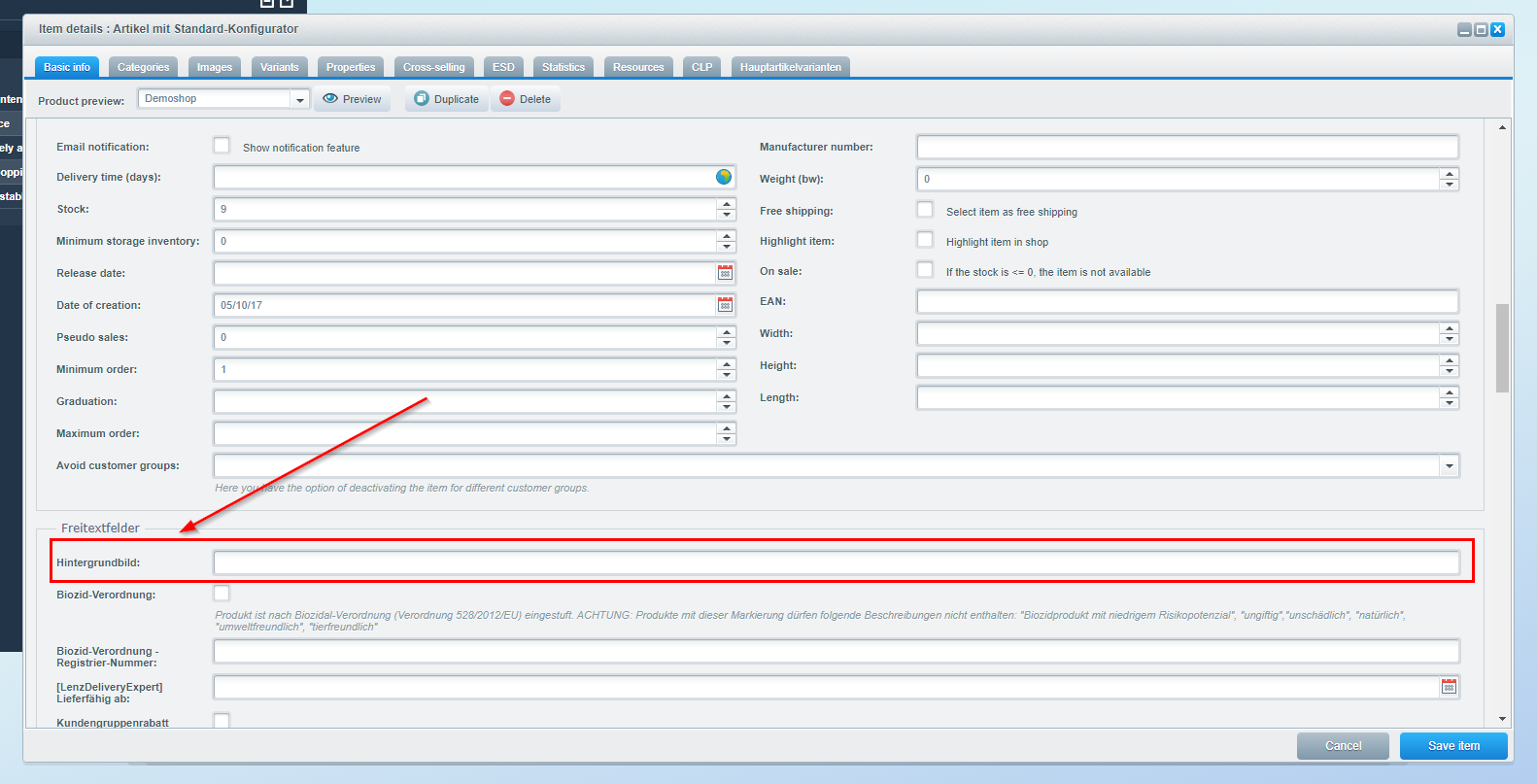Click the Preview eye icon
This screenshot has height=784, width=1537.
coord(330,99)
